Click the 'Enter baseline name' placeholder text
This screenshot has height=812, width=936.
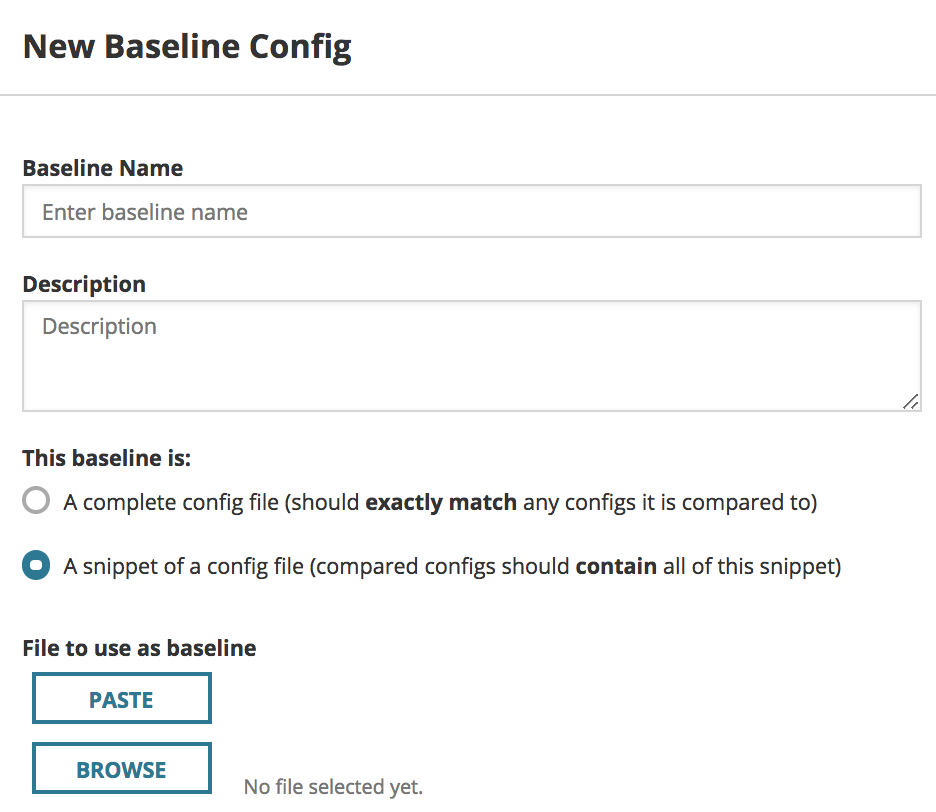coord(145,212)
